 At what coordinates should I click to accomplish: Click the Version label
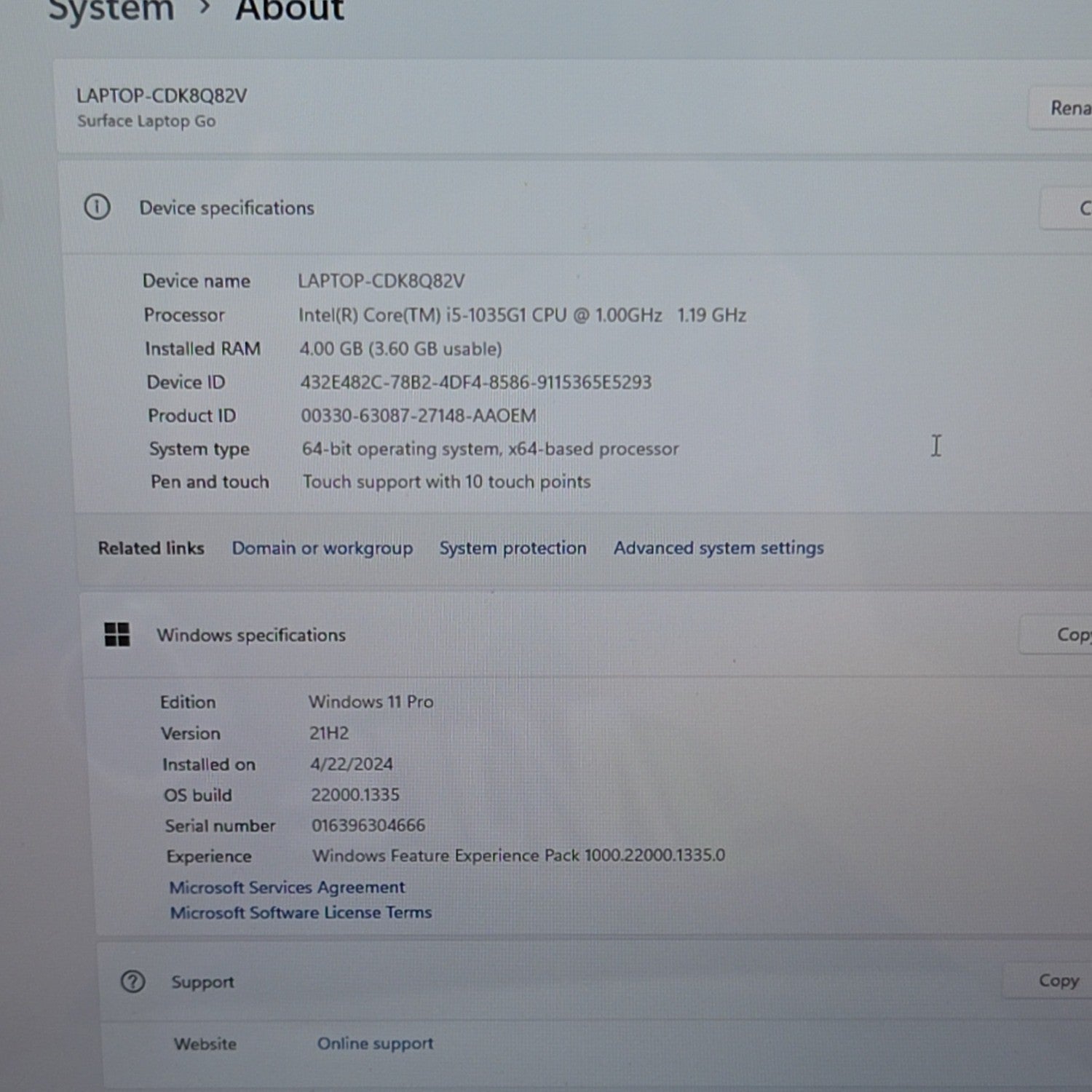[191, 734]
